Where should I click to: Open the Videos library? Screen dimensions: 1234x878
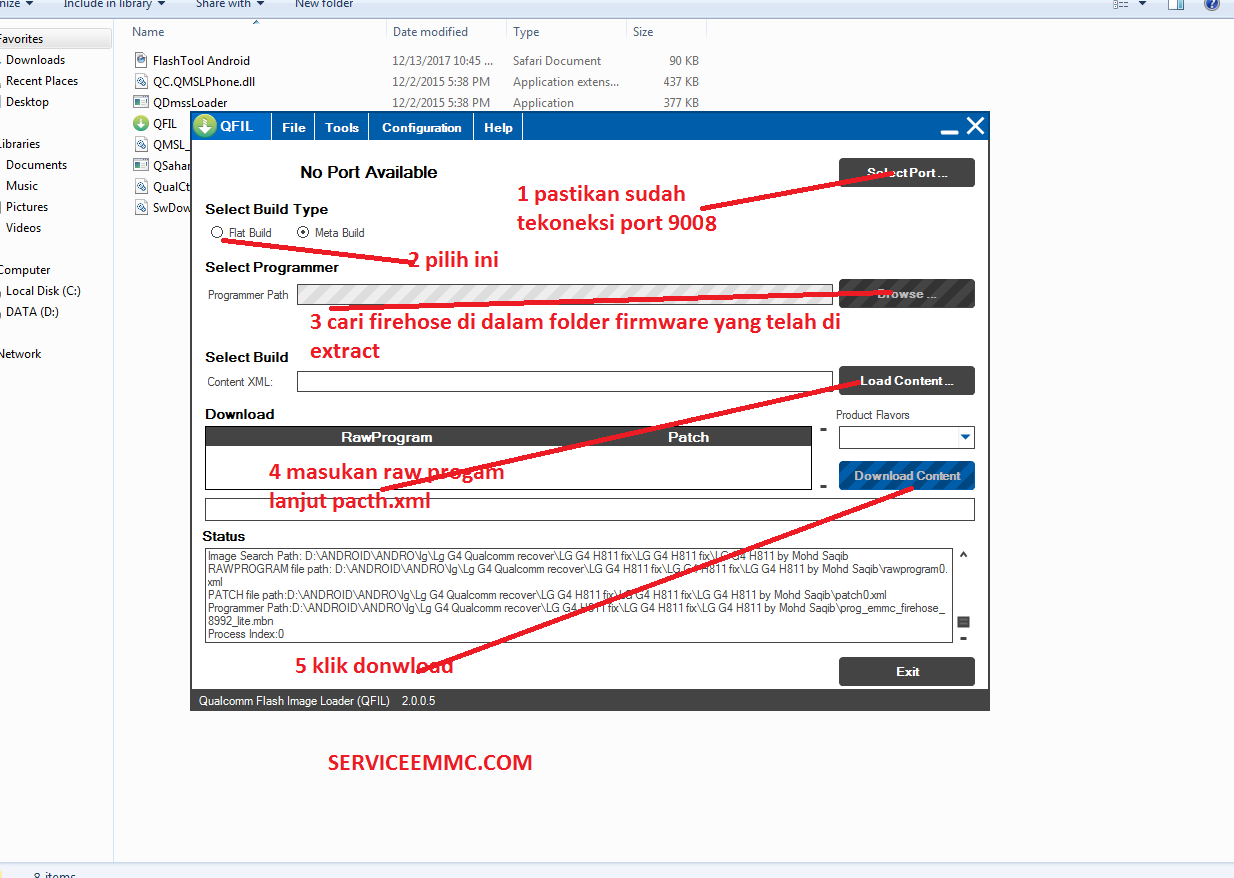click(x=24, y=228)
